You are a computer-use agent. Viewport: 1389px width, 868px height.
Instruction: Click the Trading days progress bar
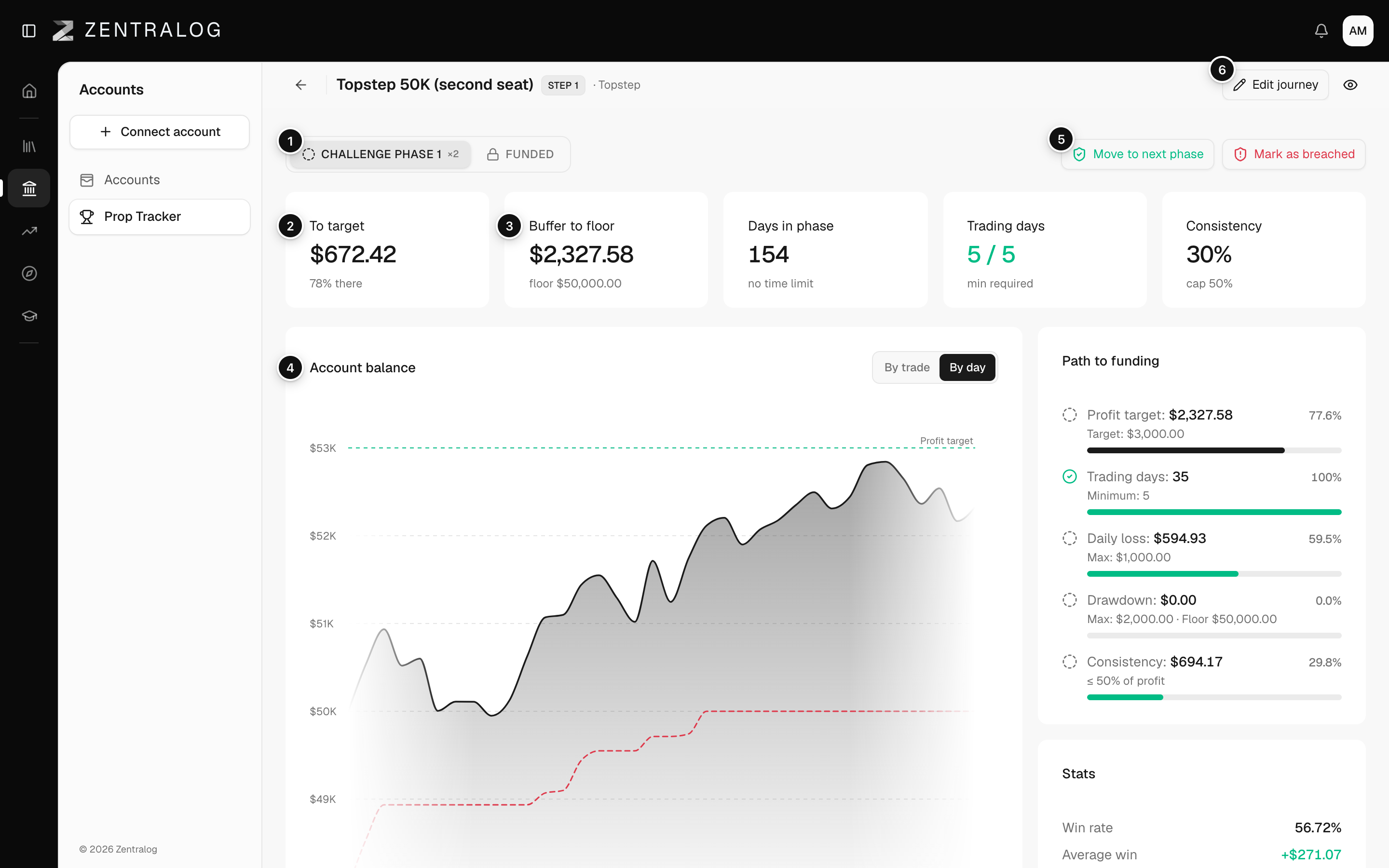click(1214, 512)
